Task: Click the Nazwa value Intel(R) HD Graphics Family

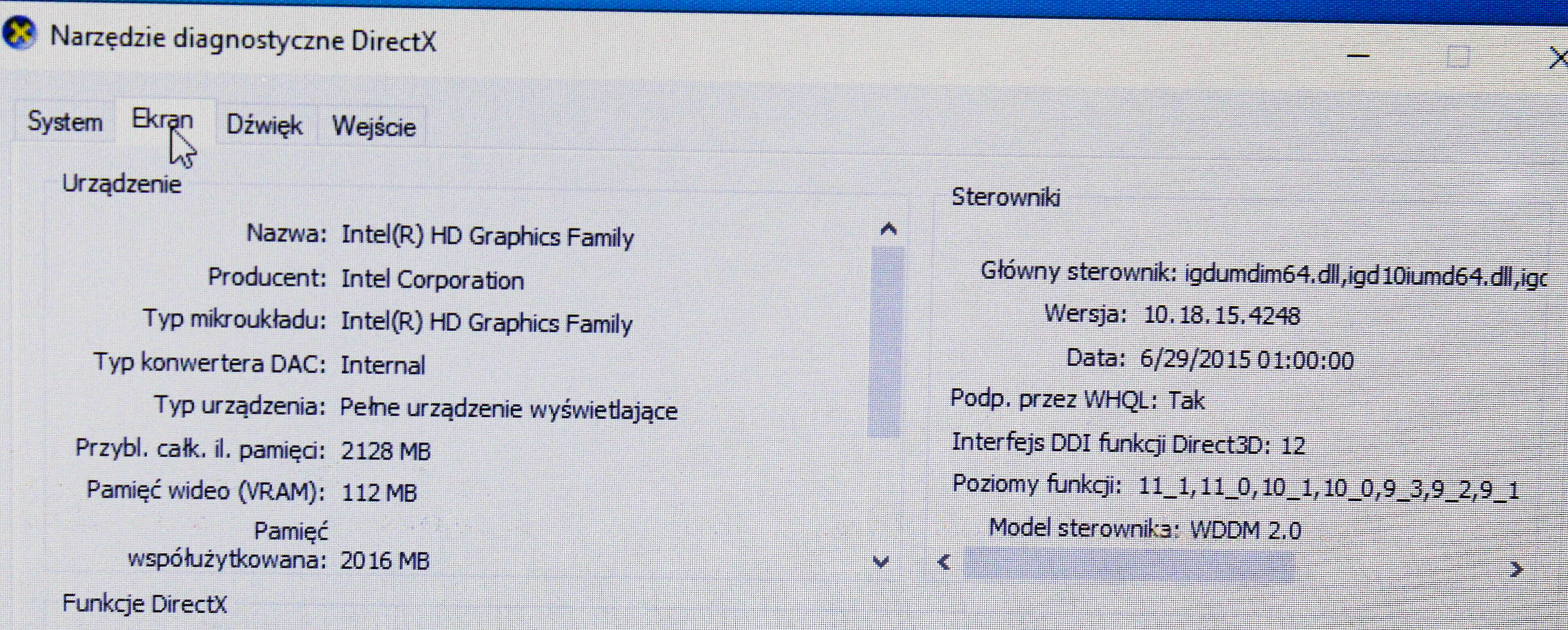Action: coord(487,236)
